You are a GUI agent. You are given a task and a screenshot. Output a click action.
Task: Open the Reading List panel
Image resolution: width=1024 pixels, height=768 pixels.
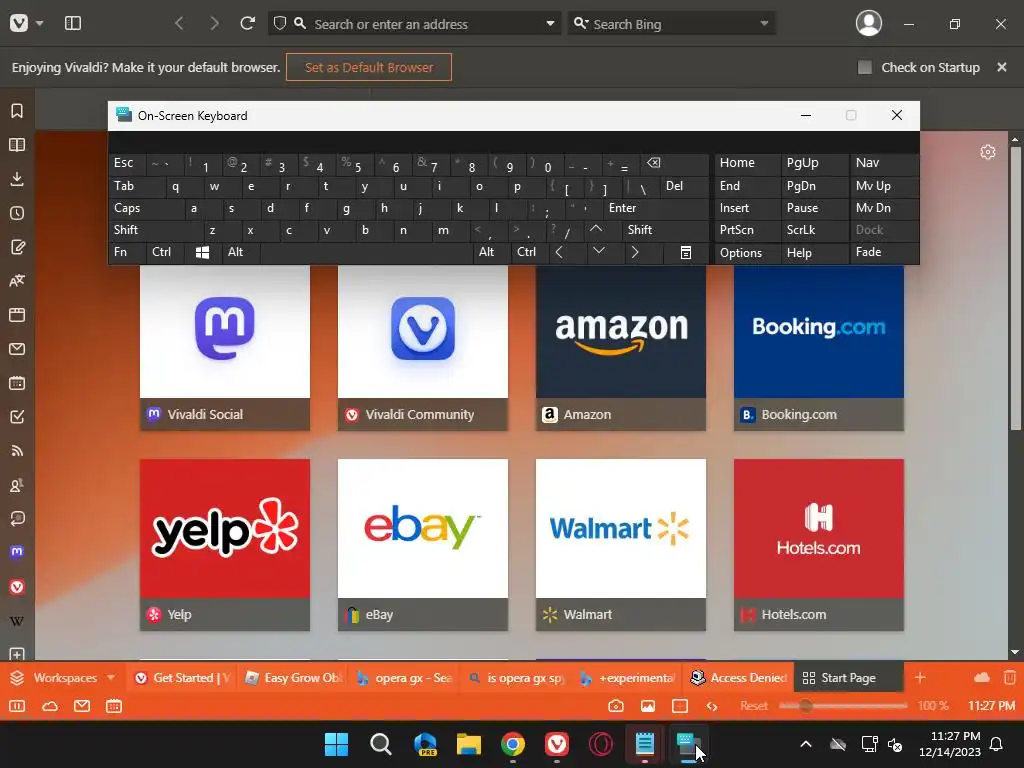17,145
